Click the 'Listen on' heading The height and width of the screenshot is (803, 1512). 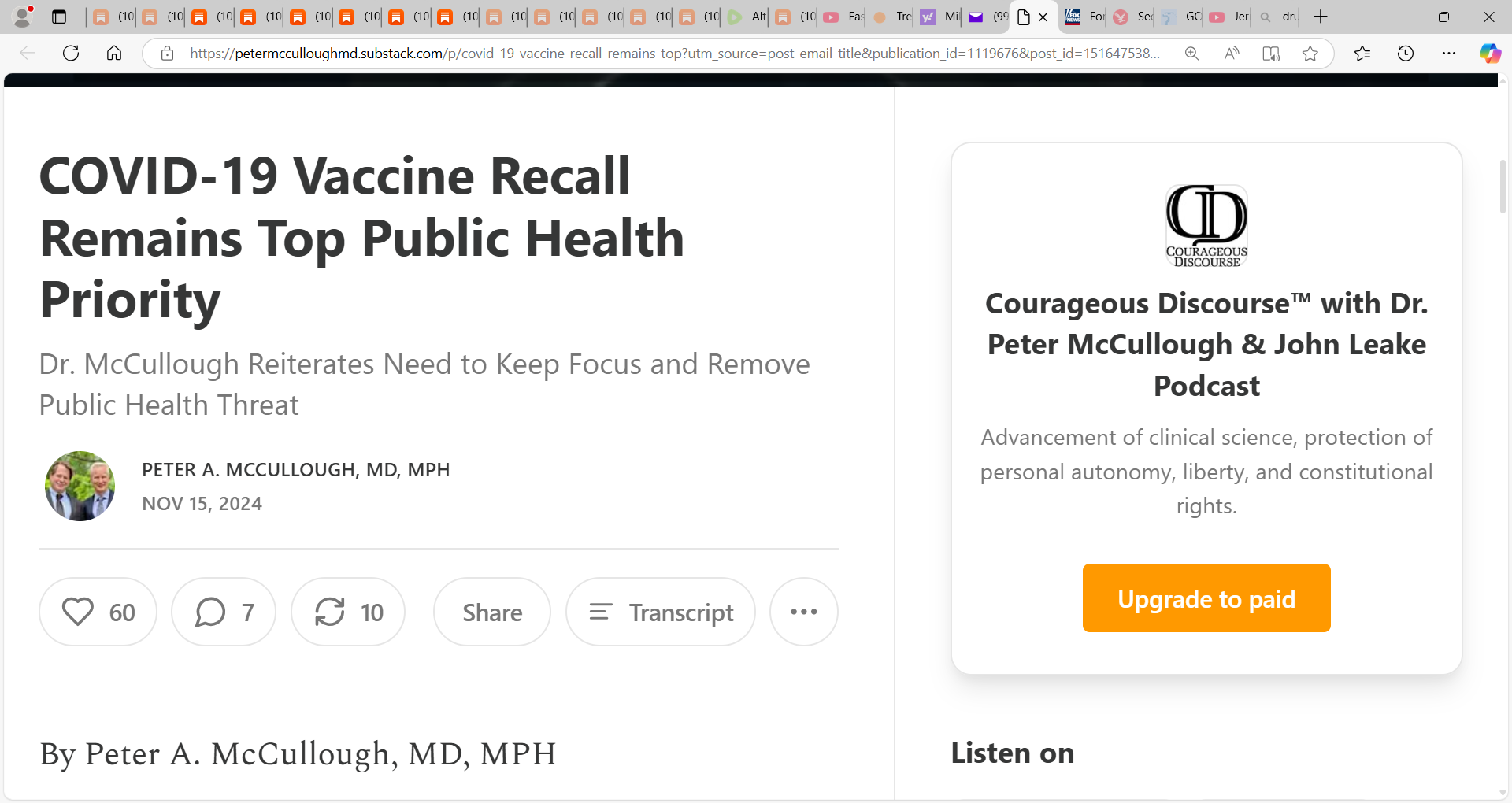1012,753
